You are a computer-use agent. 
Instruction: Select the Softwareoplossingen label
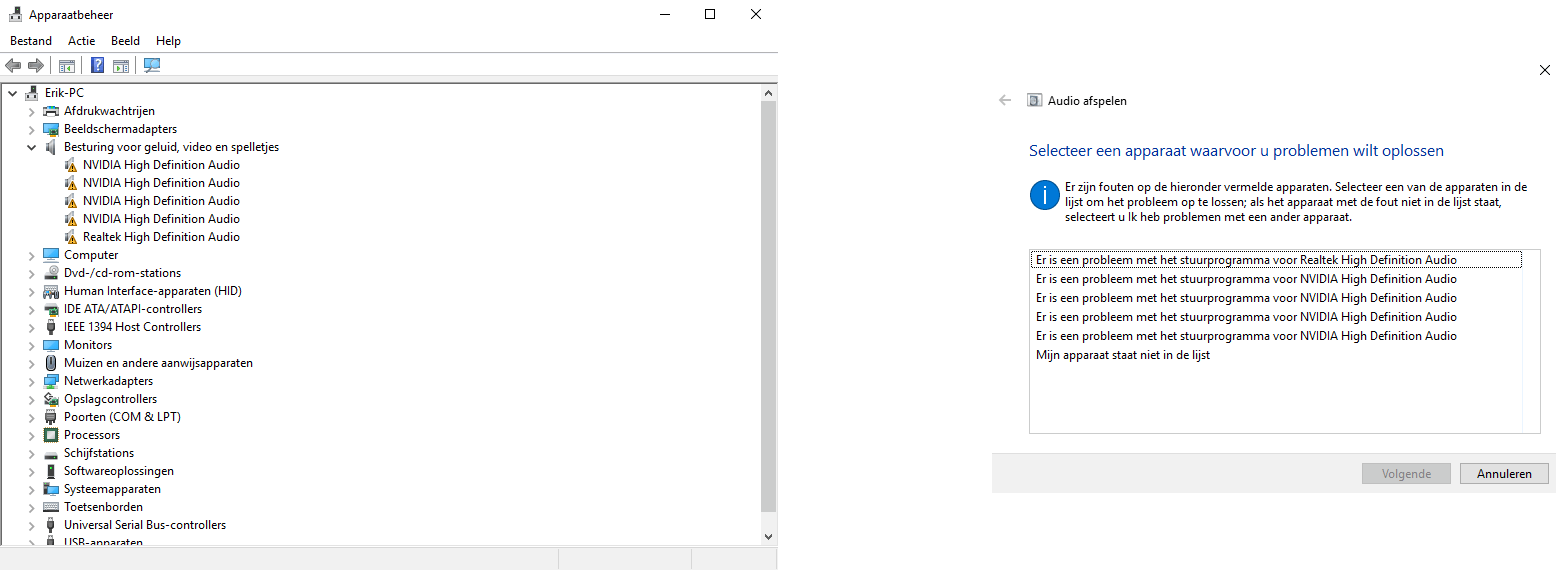tap(119, 471)
